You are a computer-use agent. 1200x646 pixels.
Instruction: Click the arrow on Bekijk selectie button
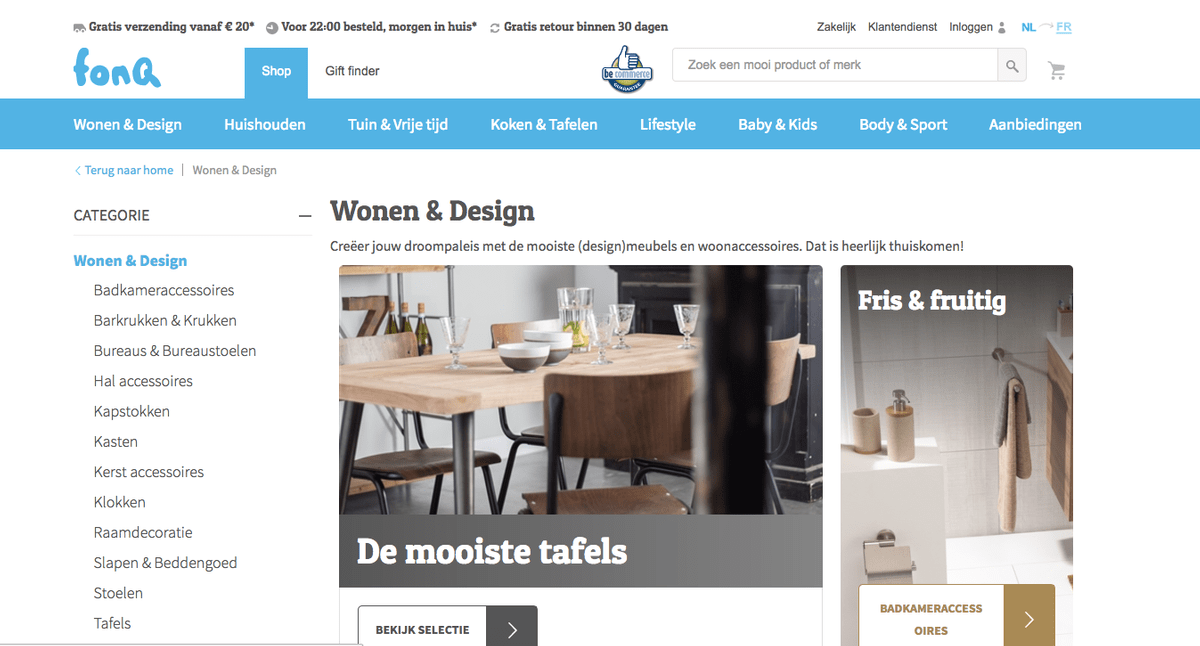pyautogui.click(x=512, y=628)
